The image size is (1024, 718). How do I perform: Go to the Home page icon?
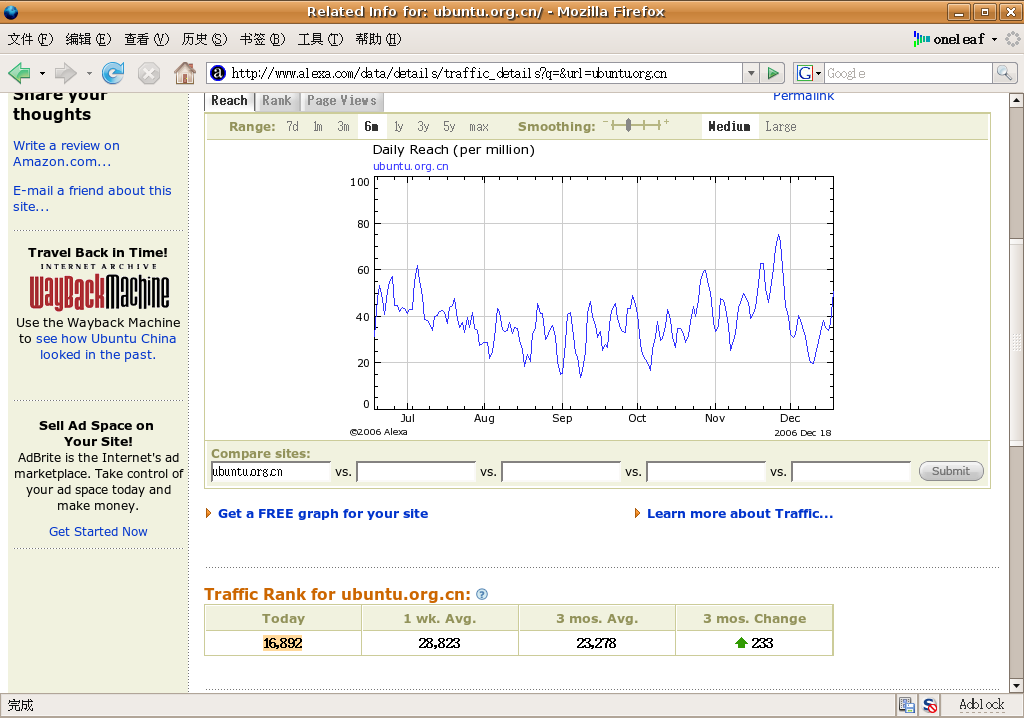(185, 73)
